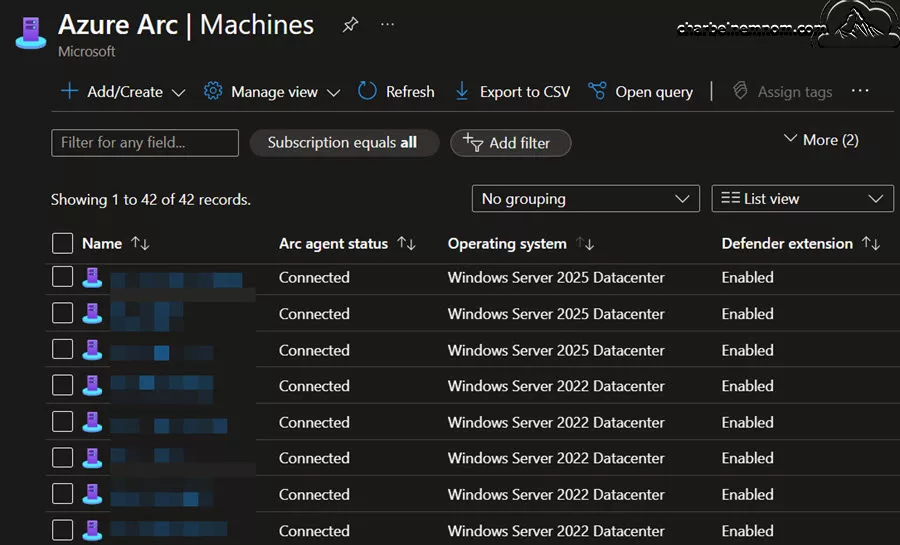Check the third Windows Server 2022 row
Viewport: 900px width, 545px height.
click(62, 458)
